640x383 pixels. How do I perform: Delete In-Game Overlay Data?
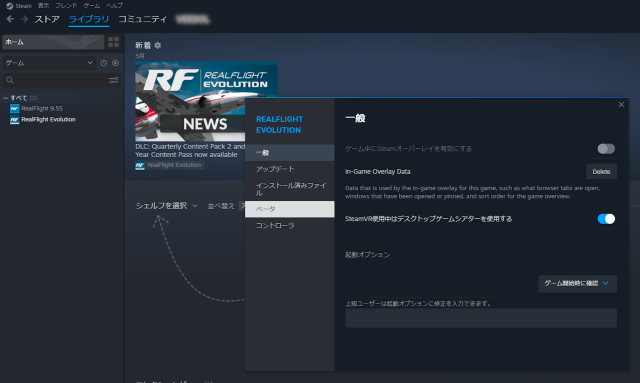coord(601,171)
